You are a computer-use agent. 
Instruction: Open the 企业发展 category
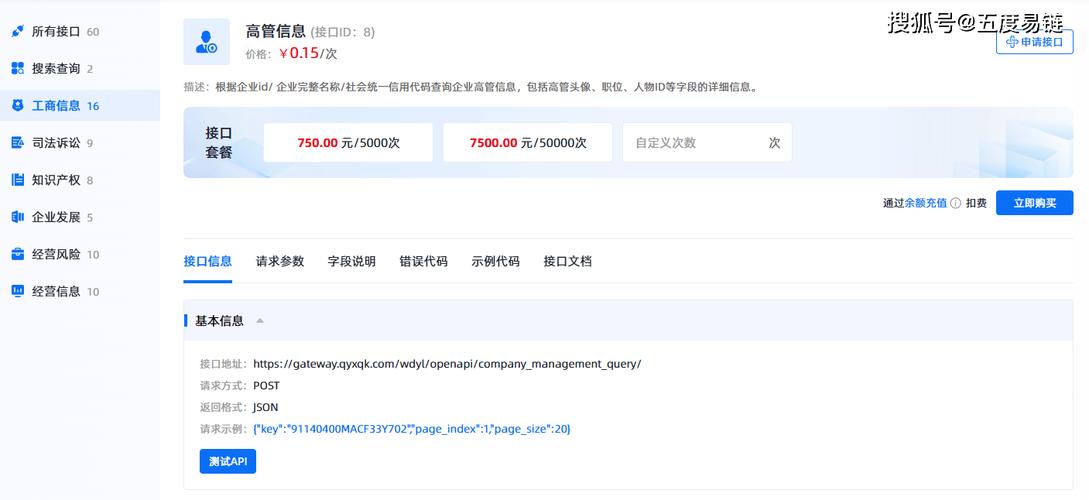point(80,217)
